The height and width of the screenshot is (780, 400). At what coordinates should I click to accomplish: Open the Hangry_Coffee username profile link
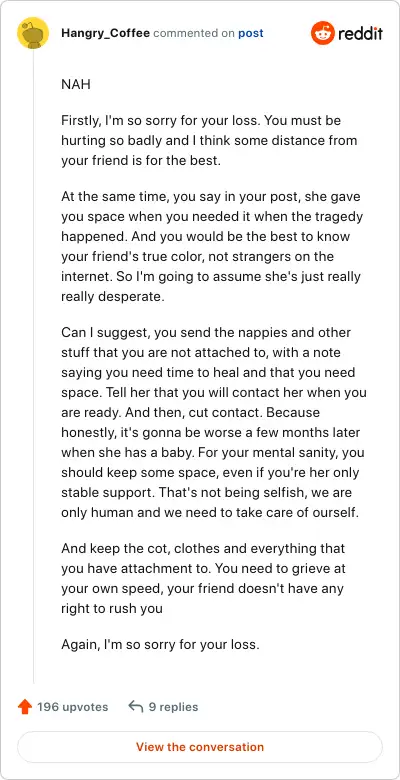pos(105,33)
